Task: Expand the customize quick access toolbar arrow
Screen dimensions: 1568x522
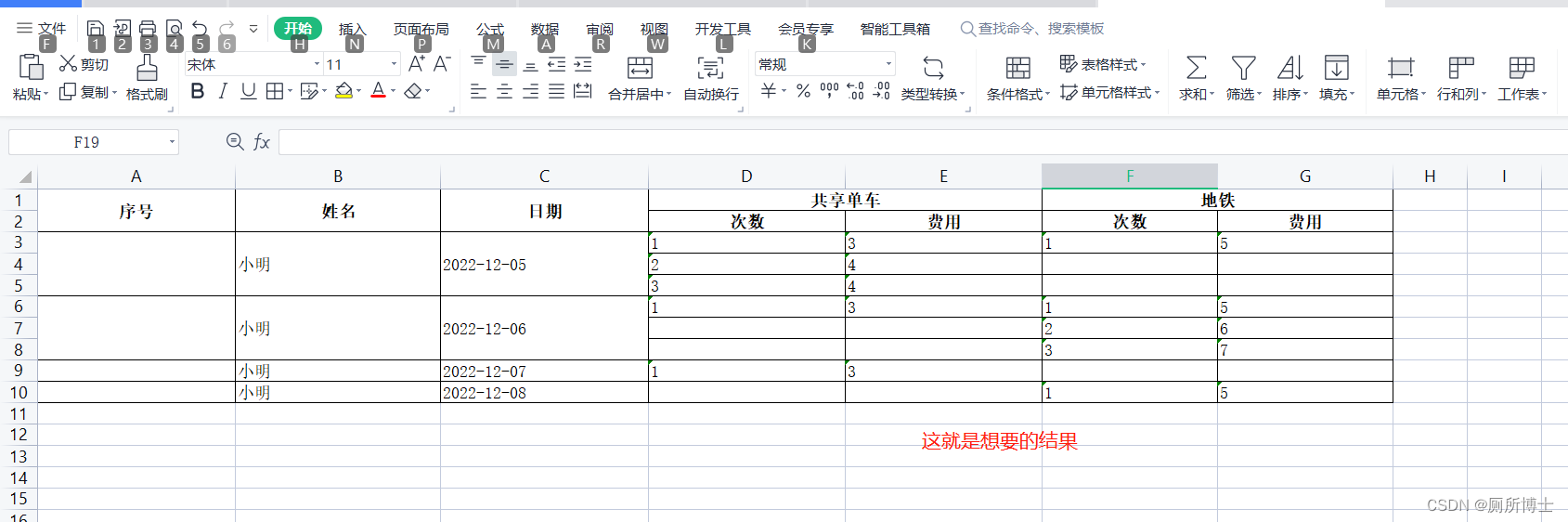Action: coord(253,29)
